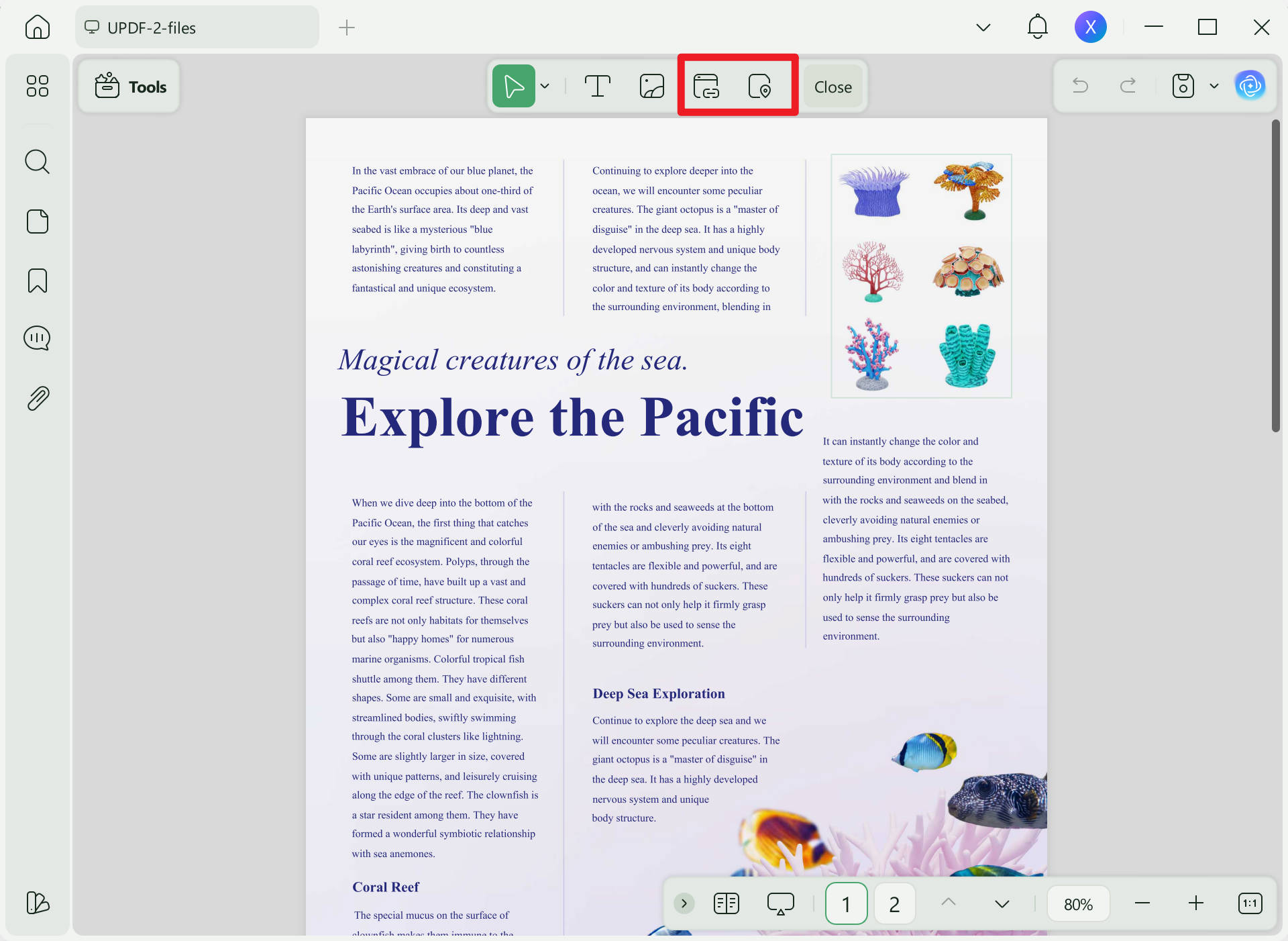The width and height of the screenshot is (1288, 941).
Task: Click the layers icon at sidebar bottom
Action: [x=38, y=903]
